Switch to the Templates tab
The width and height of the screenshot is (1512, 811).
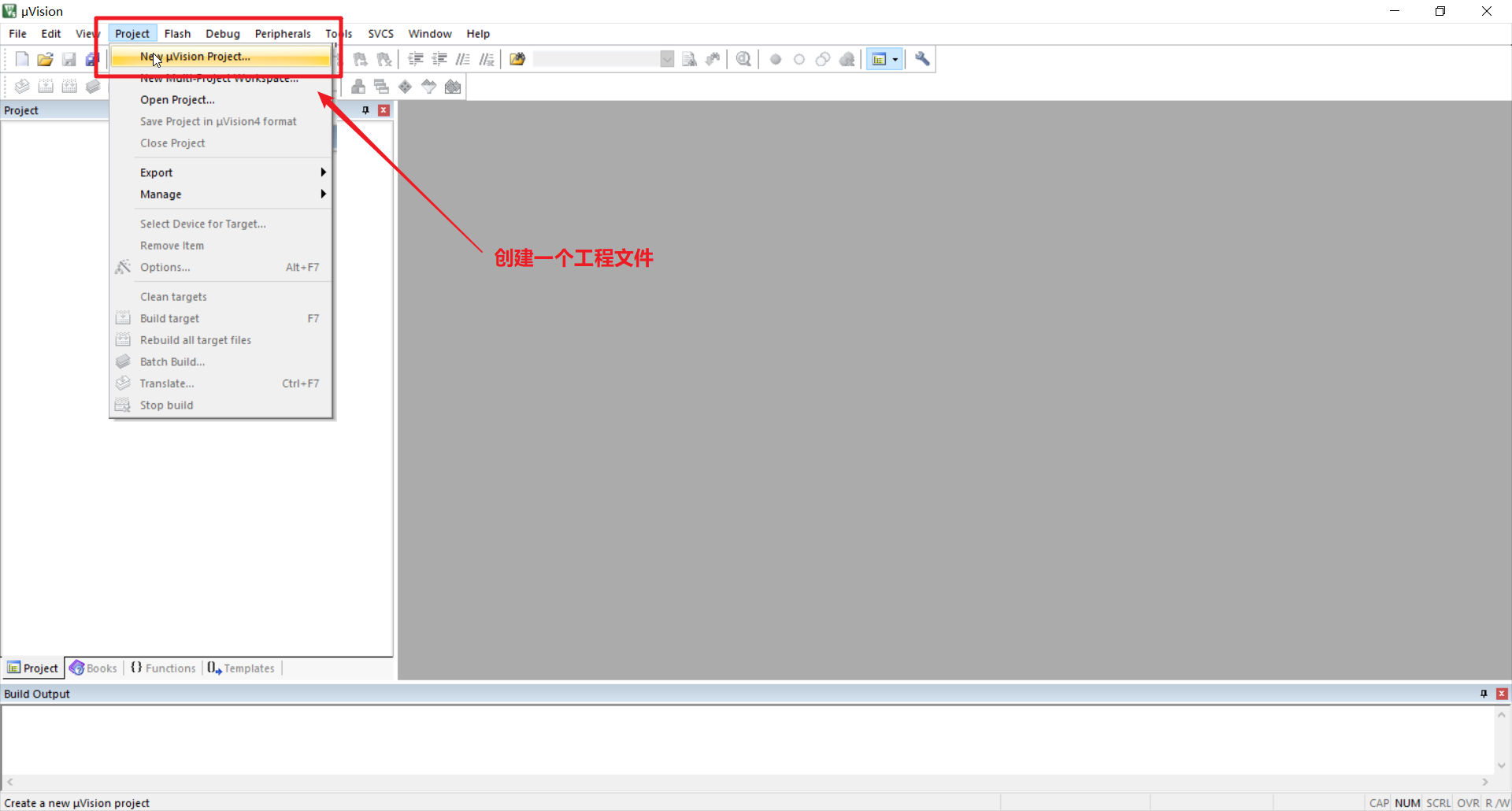point(241,668)
